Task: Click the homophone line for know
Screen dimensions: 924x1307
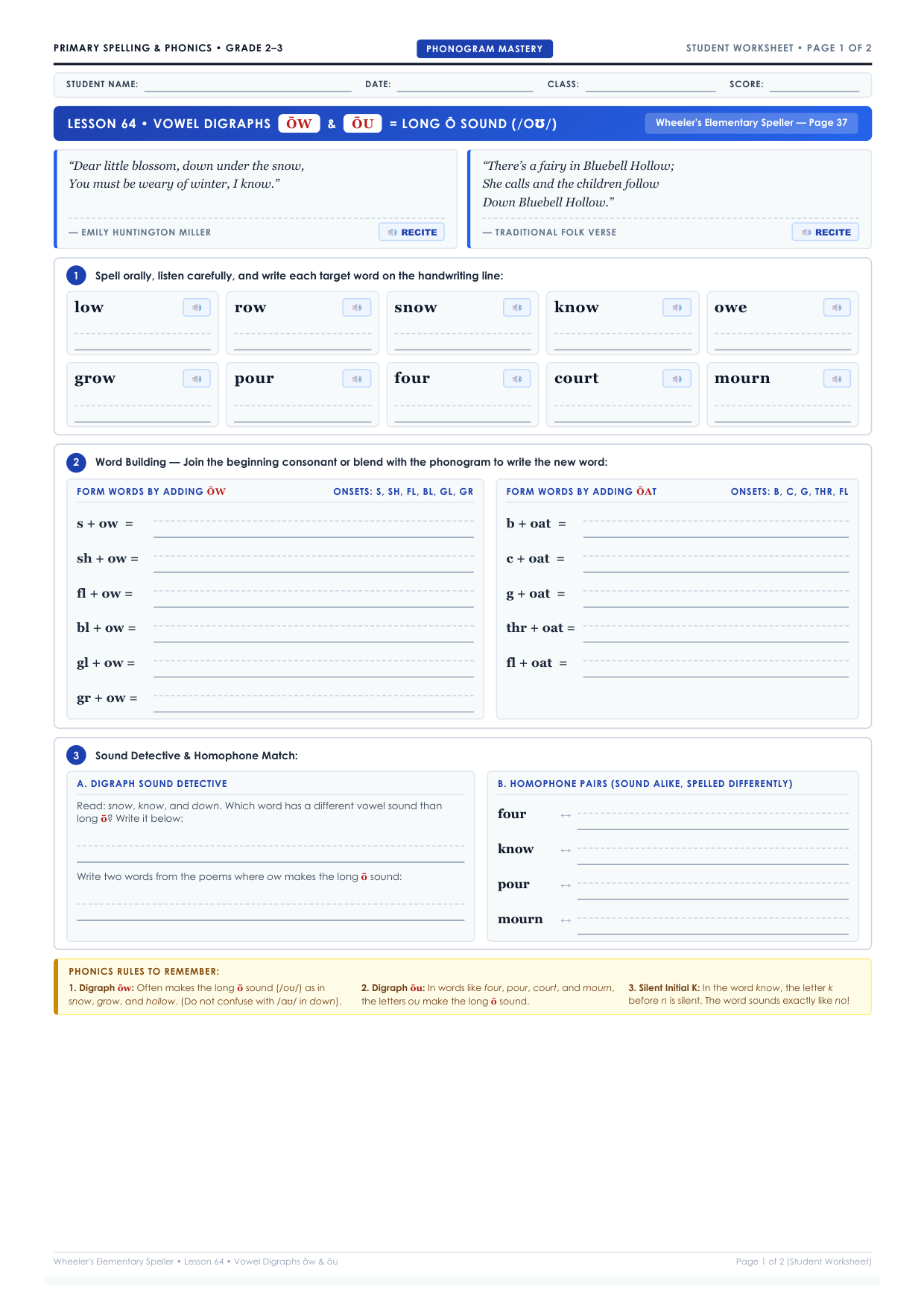Action: coord(713,856)
